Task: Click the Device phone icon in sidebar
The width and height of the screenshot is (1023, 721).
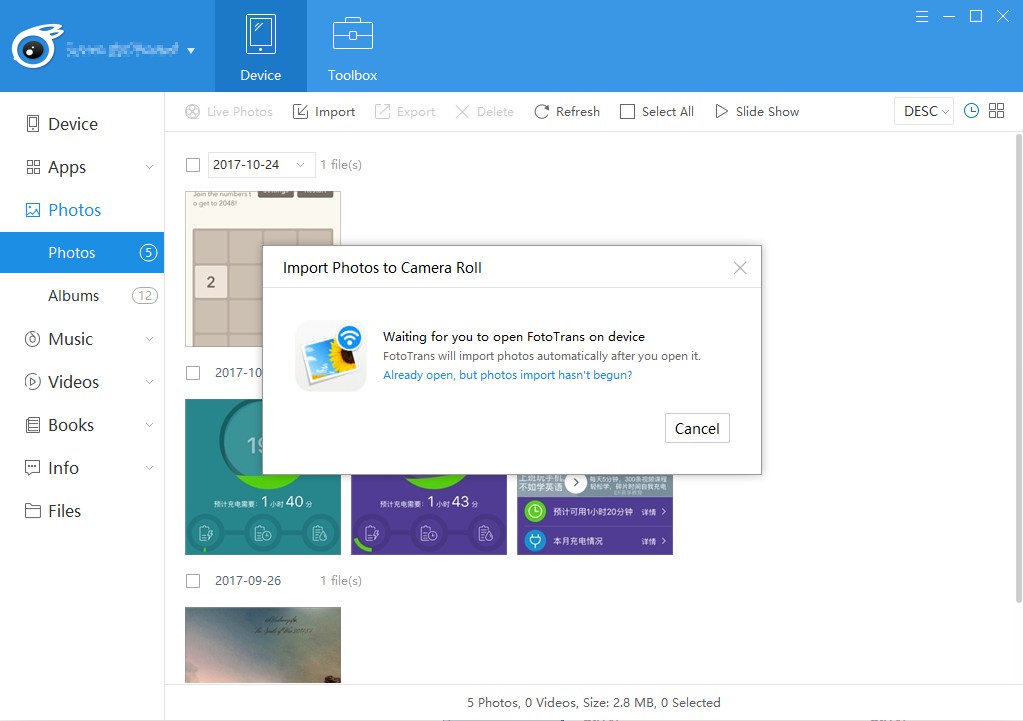Action: pos(33,124)
